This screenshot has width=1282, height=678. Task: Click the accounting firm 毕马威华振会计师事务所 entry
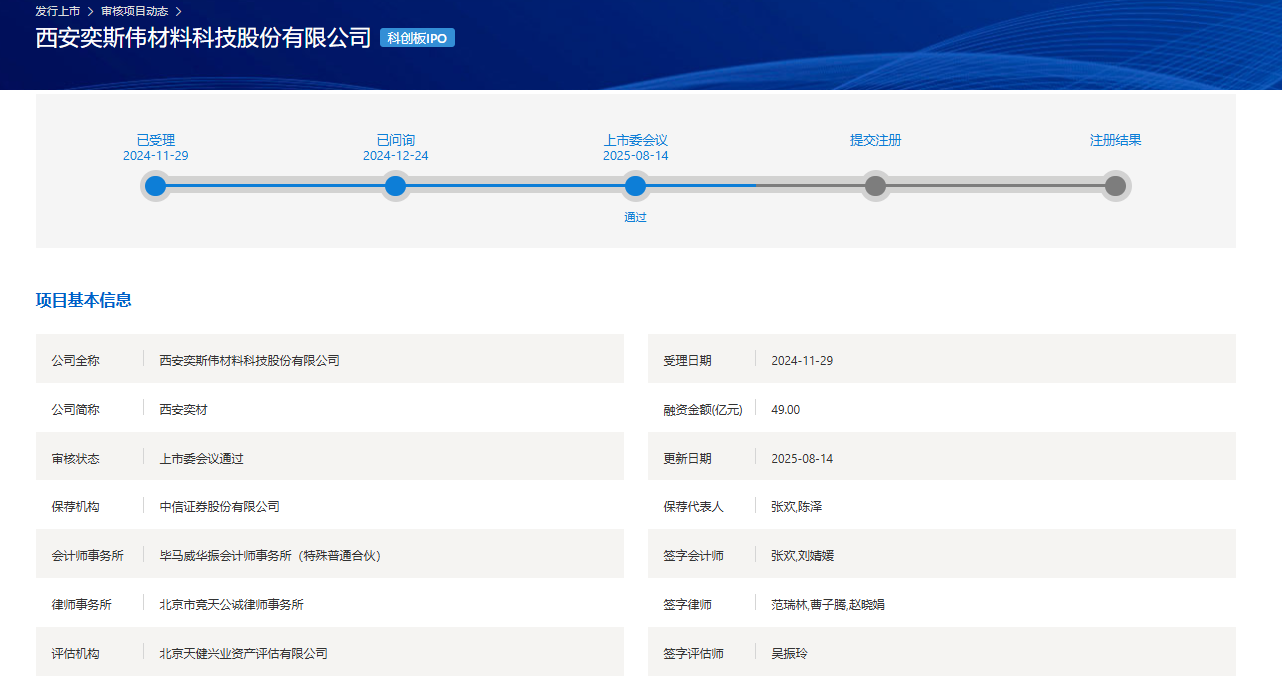coord(270,556)
